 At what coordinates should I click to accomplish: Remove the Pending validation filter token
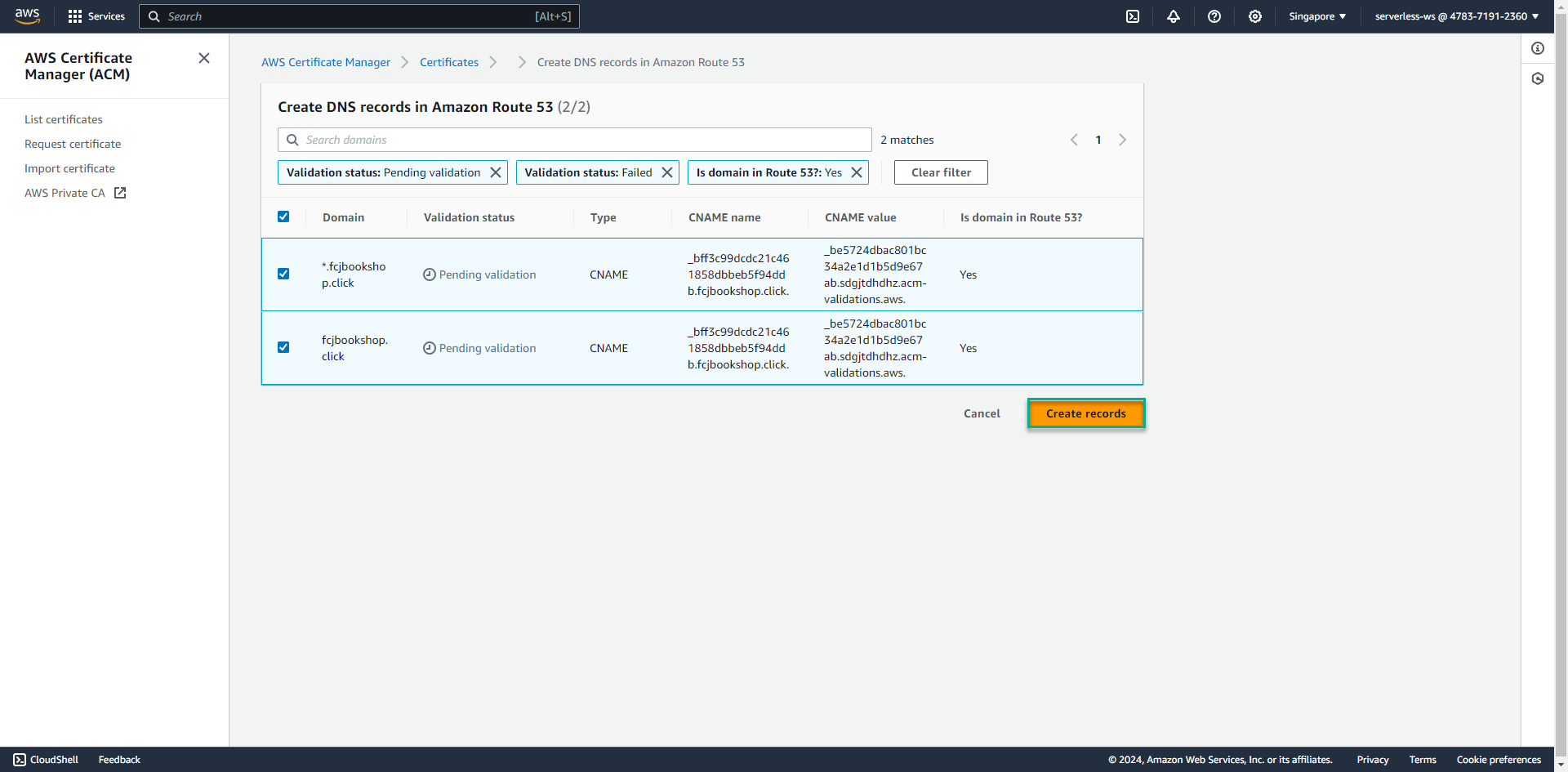click(496, 172)
